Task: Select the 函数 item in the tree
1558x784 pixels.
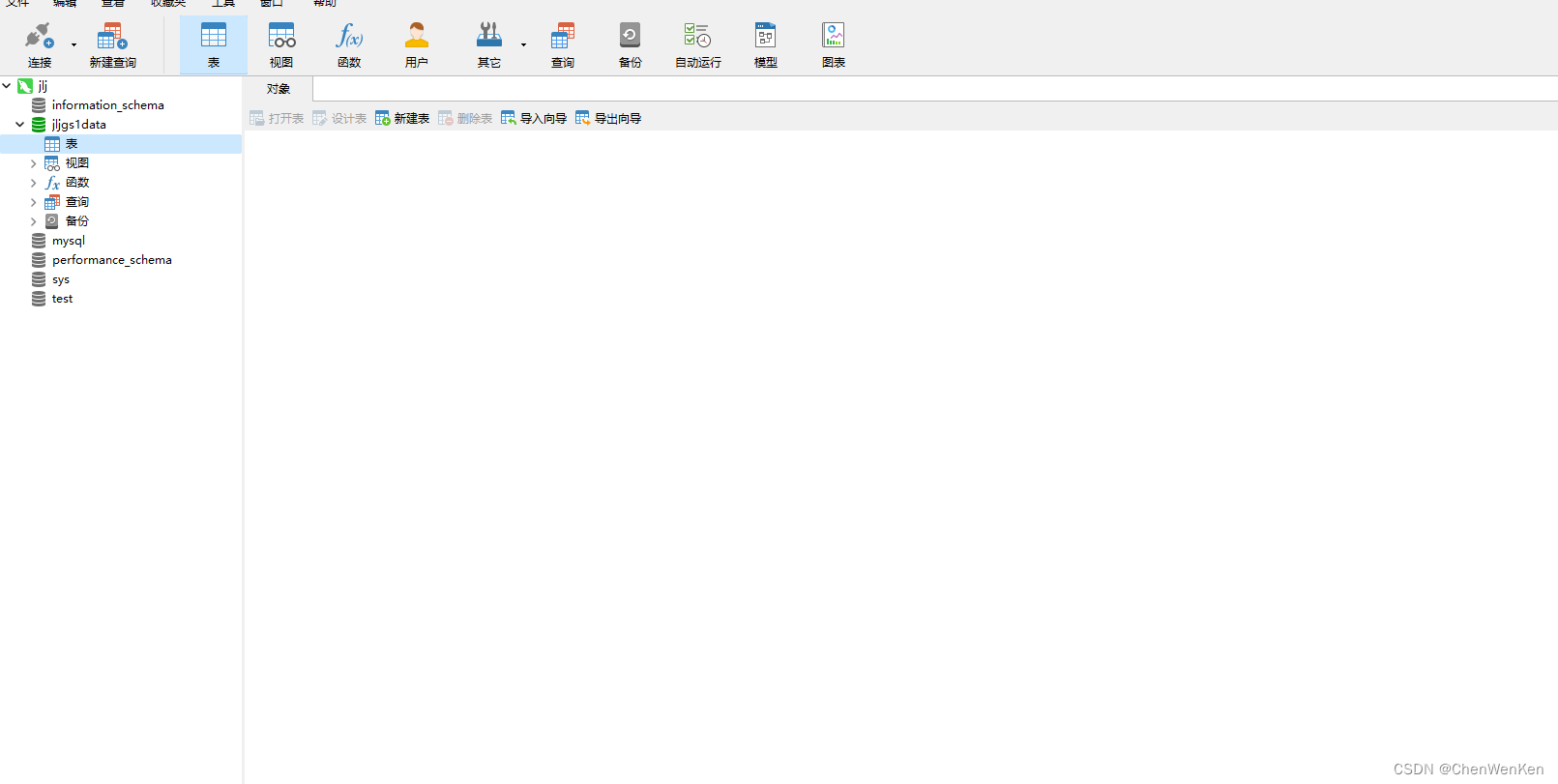Action: [77, 183]
